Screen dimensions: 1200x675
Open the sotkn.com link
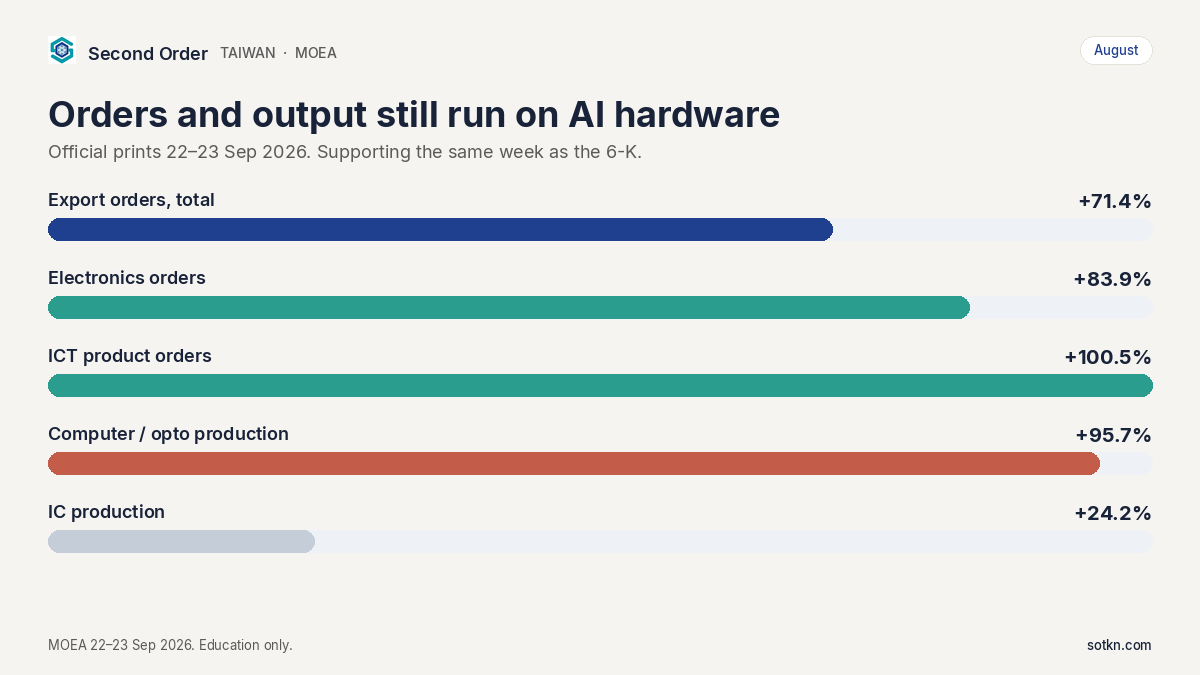(x=1119, y=645)
